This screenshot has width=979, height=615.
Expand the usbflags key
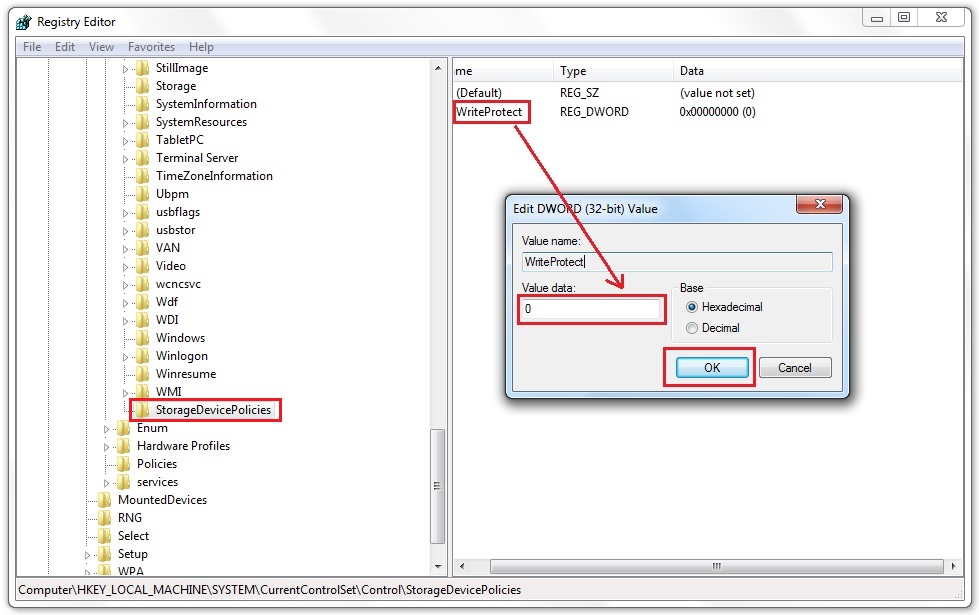(125, 214)
